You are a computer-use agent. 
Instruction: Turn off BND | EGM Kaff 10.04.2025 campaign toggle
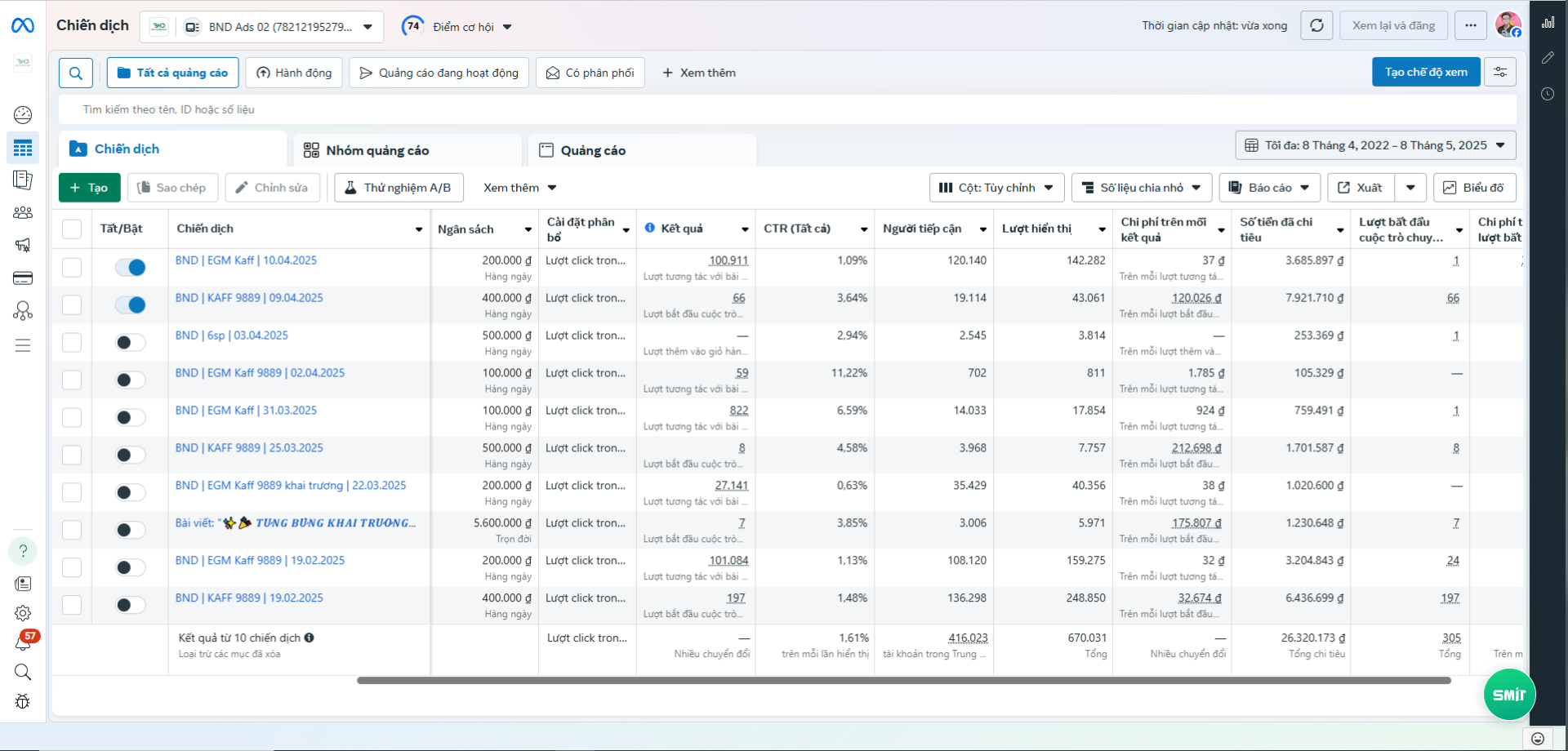130,267
